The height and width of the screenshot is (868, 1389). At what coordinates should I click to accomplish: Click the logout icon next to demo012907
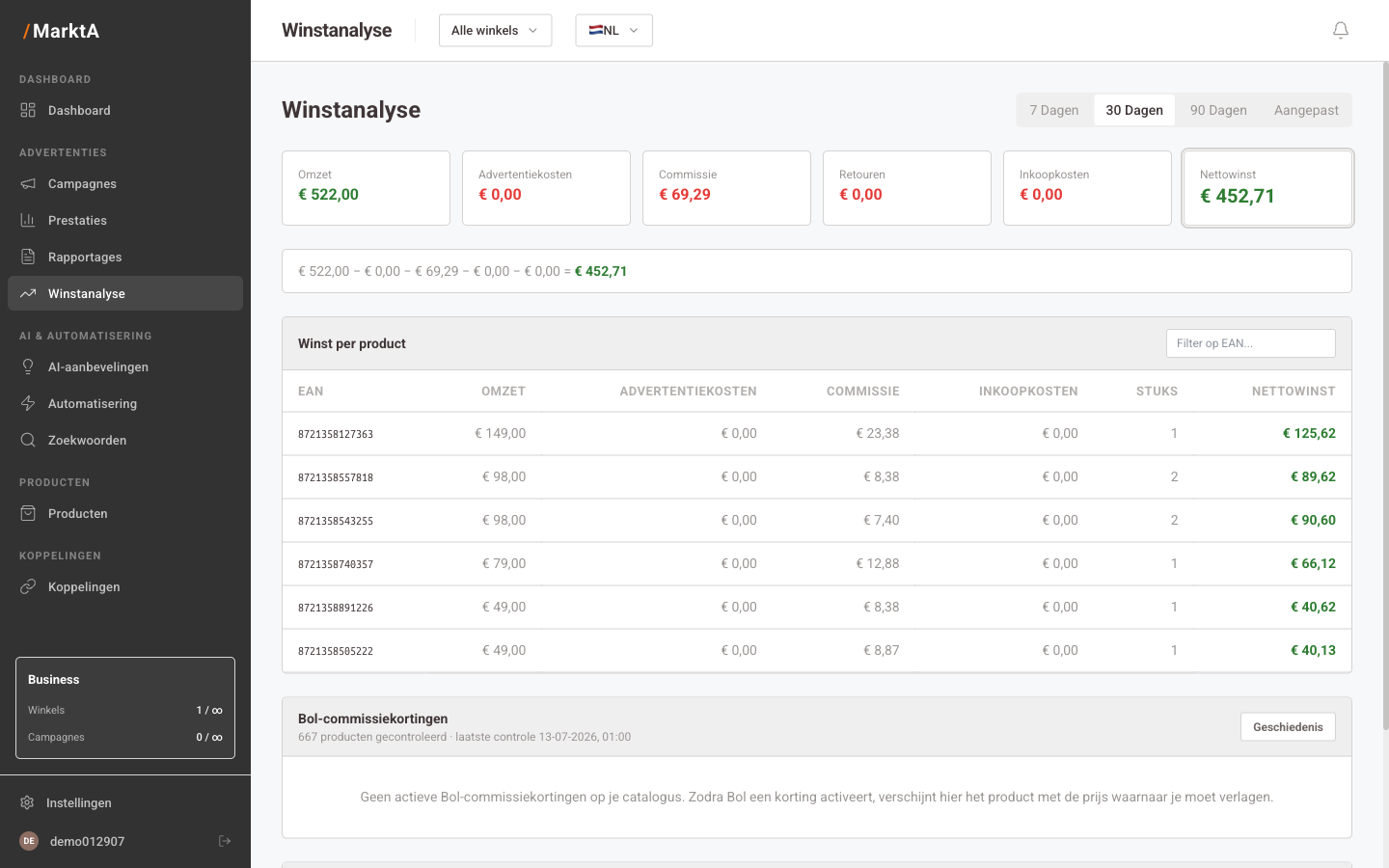225,841
